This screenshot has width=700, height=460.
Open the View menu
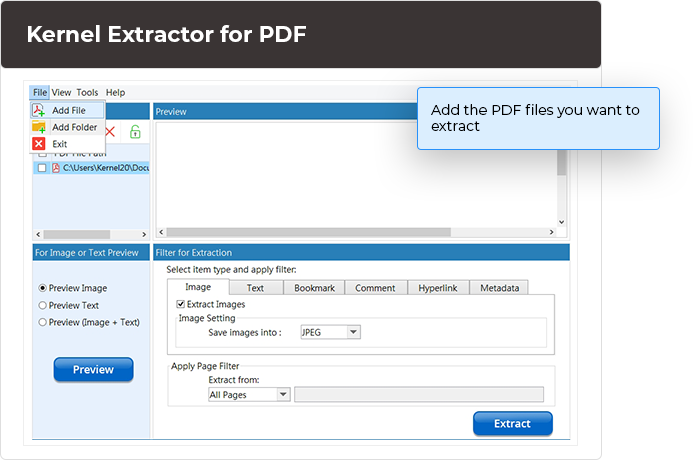click(62, 92)
